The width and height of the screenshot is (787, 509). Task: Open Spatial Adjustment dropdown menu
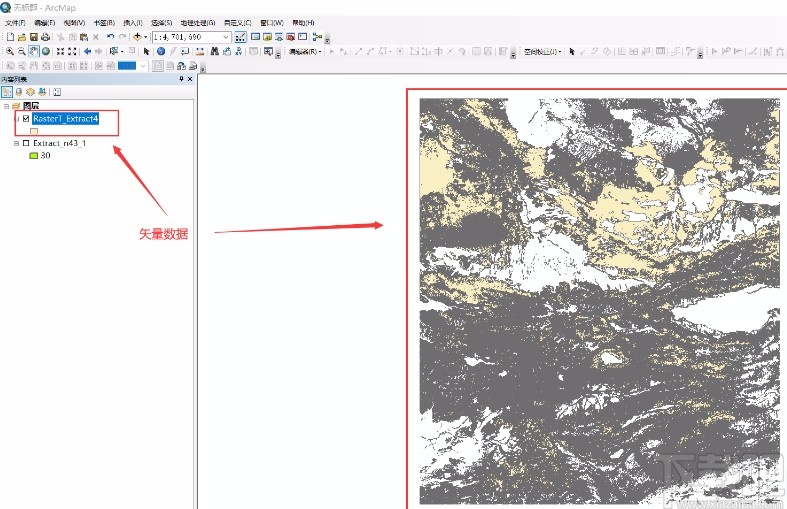pos(542,51)
